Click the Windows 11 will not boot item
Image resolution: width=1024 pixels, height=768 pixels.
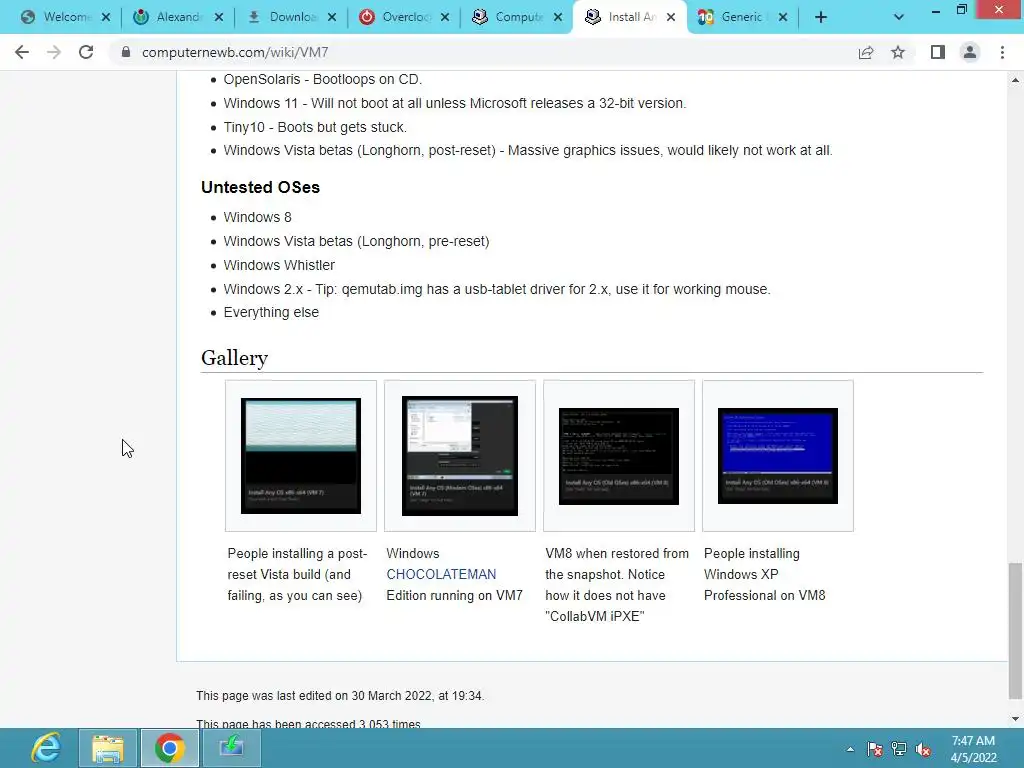point(455,103)
